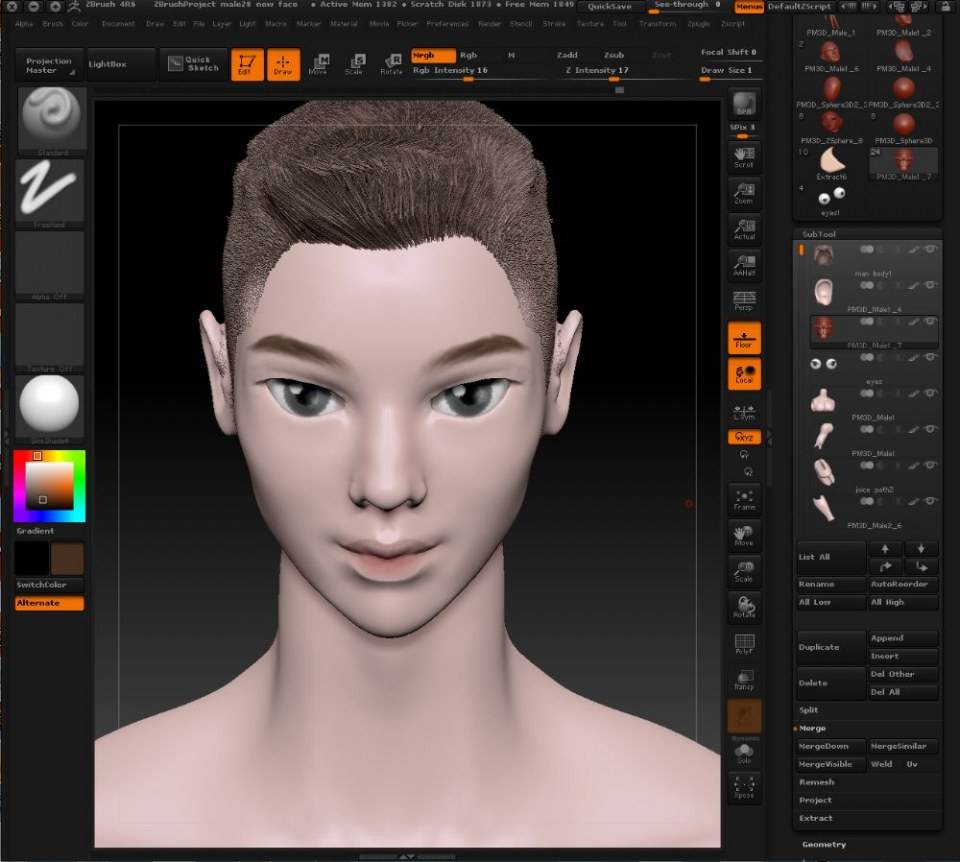960x862 pixels.
Task: Select the Scale transform in top shelf
Action: tap(354, 64)
